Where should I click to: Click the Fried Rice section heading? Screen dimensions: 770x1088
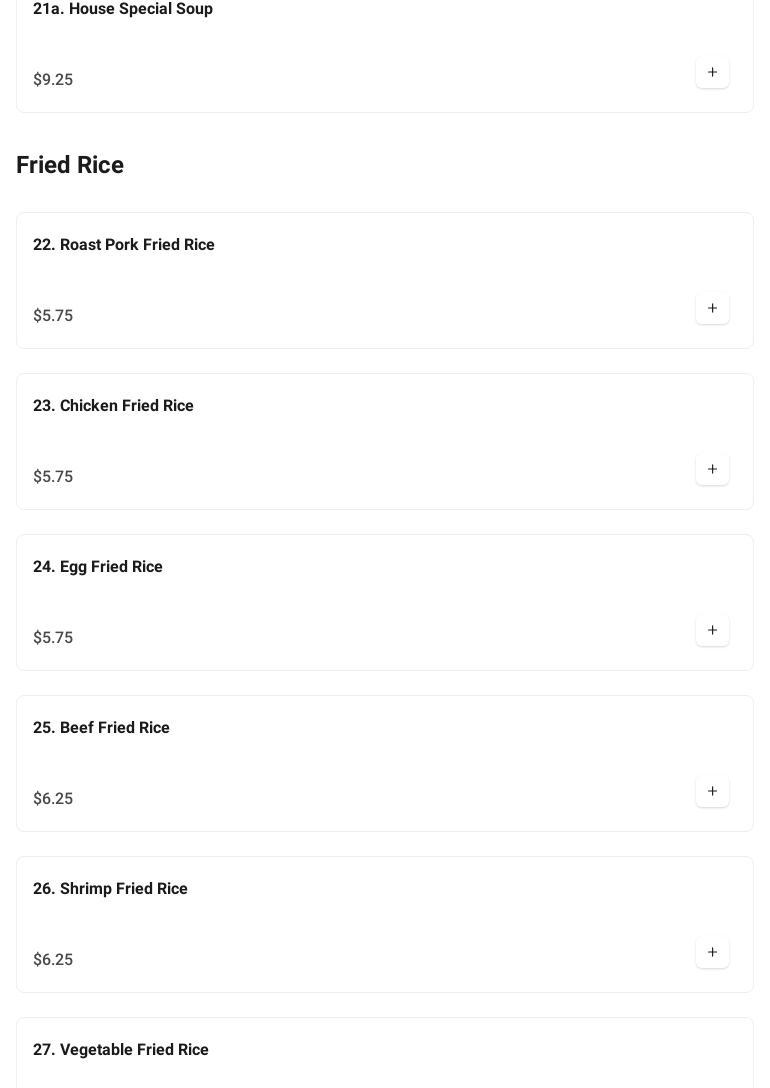[x=70, y=165]
